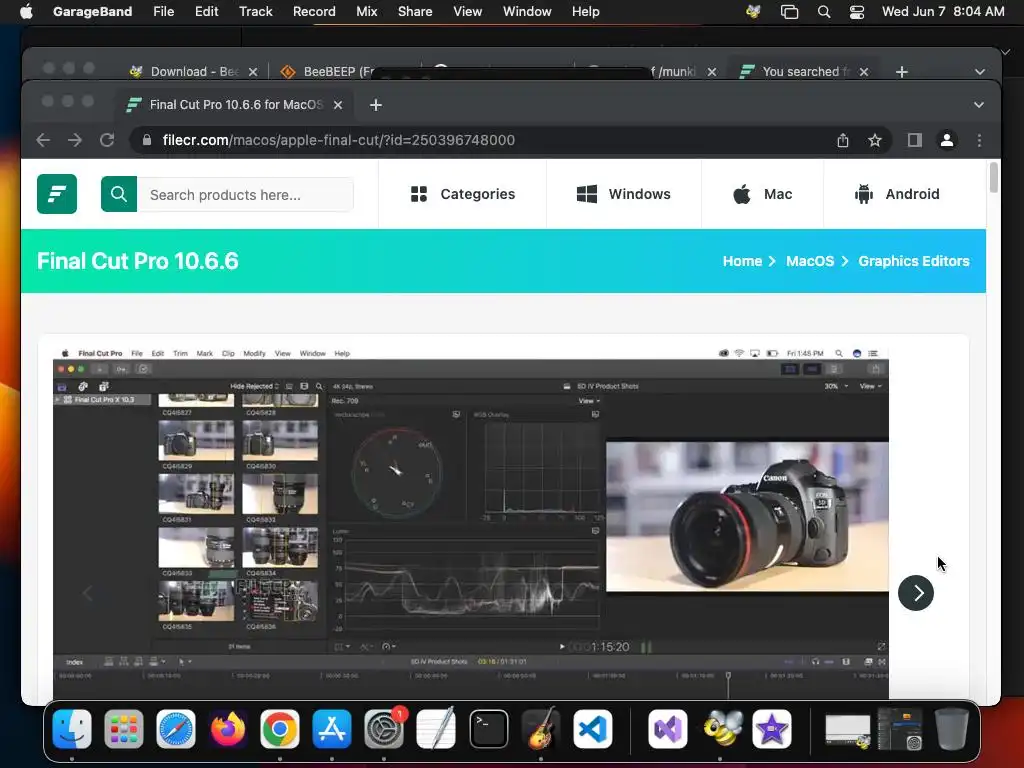The width and height of the screenshot is (1024, 768).
Task: Open Firefox from the Dock
Action: click(x=228, y=729)
